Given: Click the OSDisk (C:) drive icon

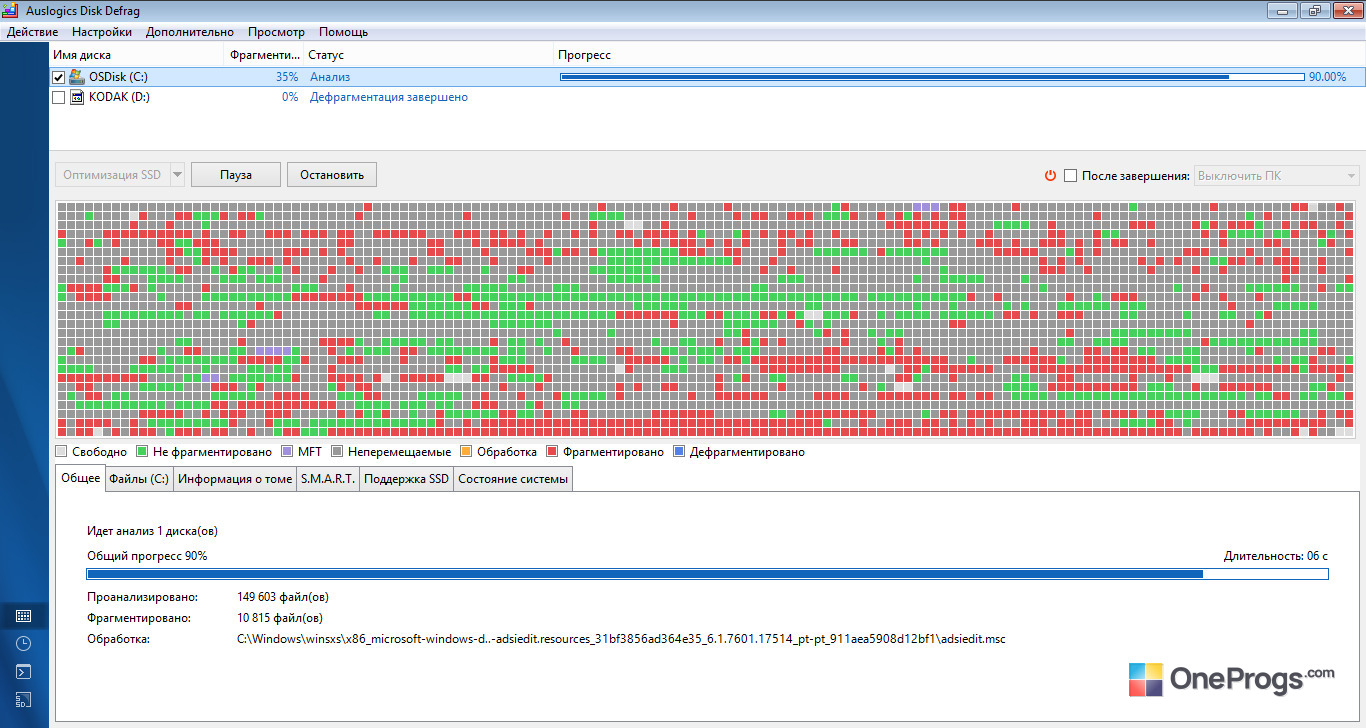Looking at the screenshot, I should (x=77, y=77).
